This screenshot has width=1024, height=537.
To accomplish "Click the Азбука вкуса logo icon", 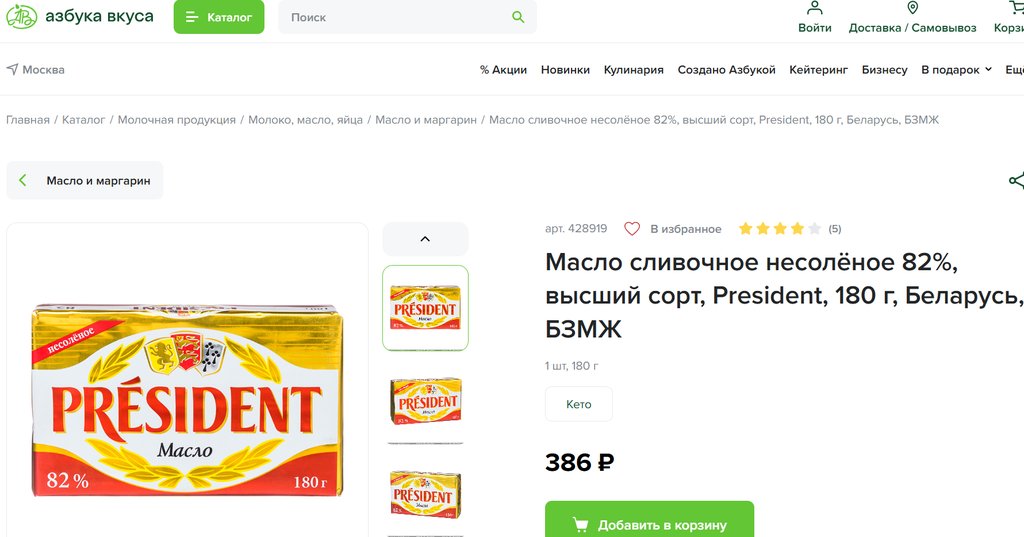I will coord(21,17).
